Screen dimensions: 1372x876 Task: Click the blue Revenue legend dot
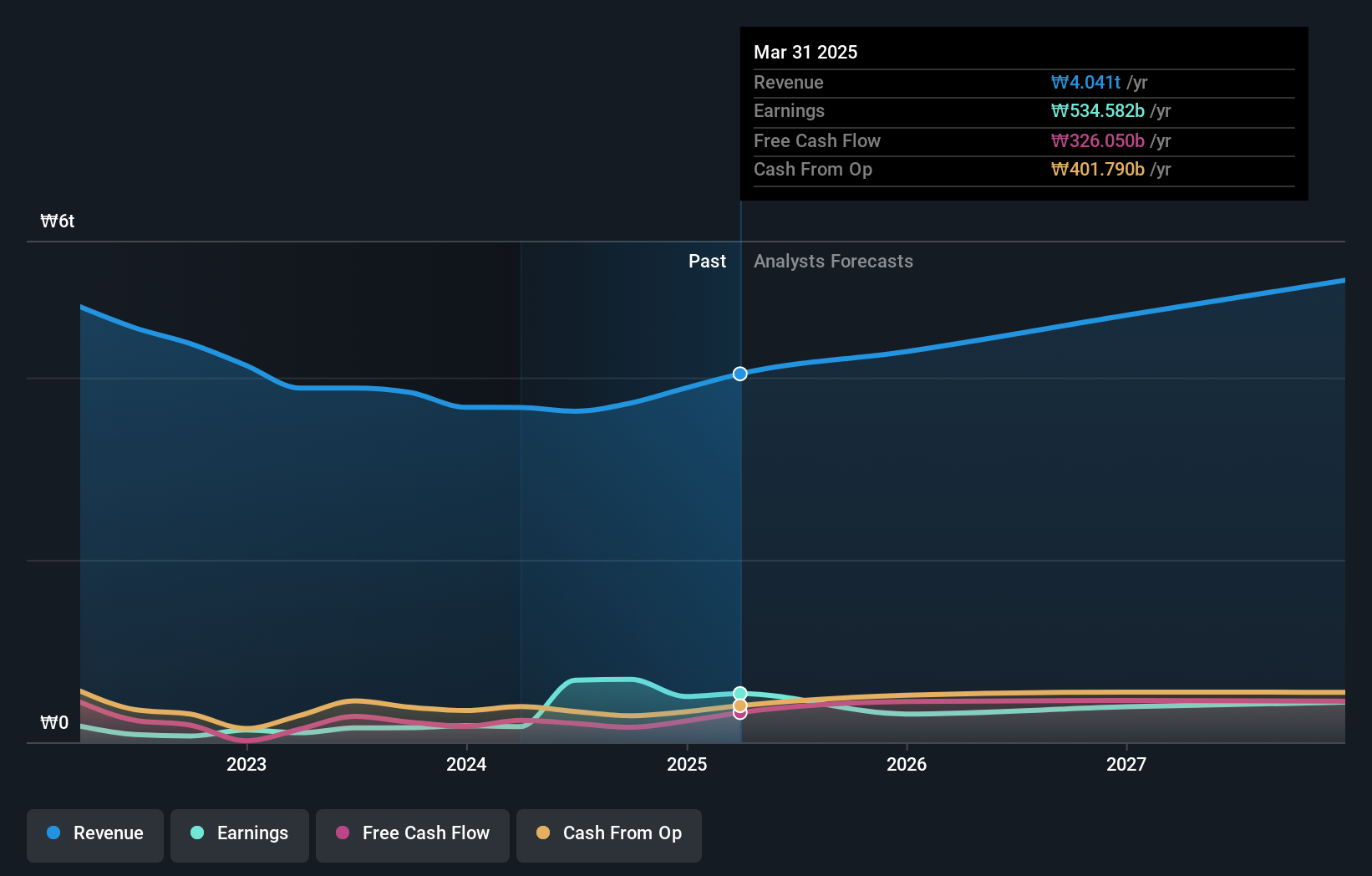[53, 834]
